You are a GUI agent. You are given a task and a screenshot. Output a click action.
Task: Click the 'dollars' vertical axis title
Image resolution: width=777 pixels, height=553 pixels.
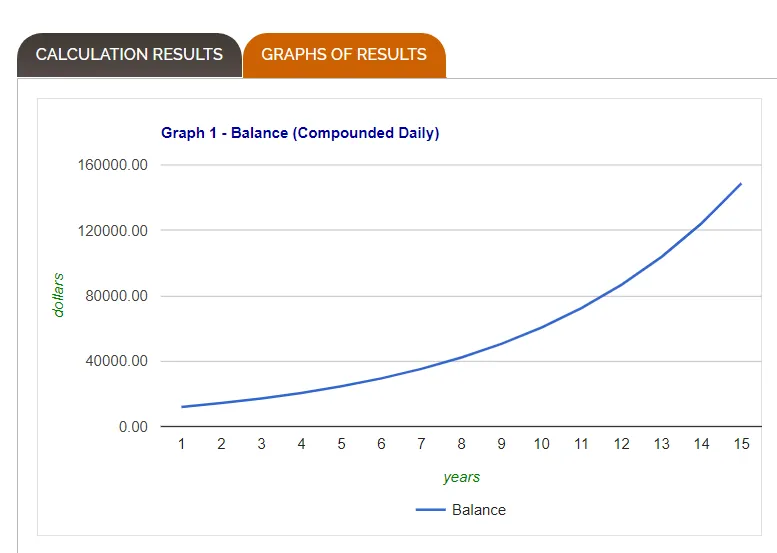click(58, 295)
